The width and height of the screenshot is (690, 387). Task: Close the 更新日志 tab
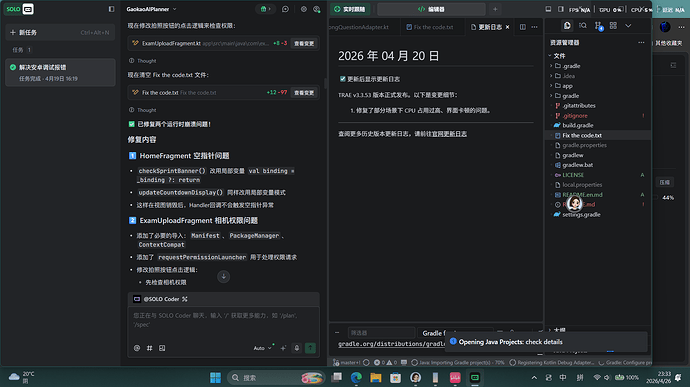click(507, 27)
